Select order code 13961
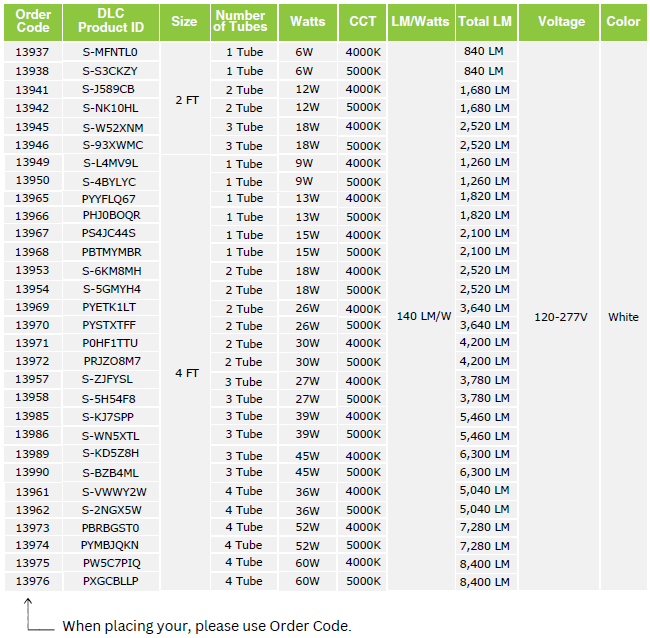Image resolution: width=650 pixels, height=638 pixels. (x=32, y=492)
